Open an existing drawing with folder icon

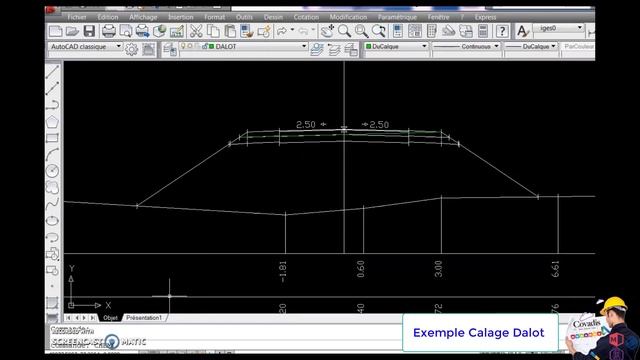(72, 31)
